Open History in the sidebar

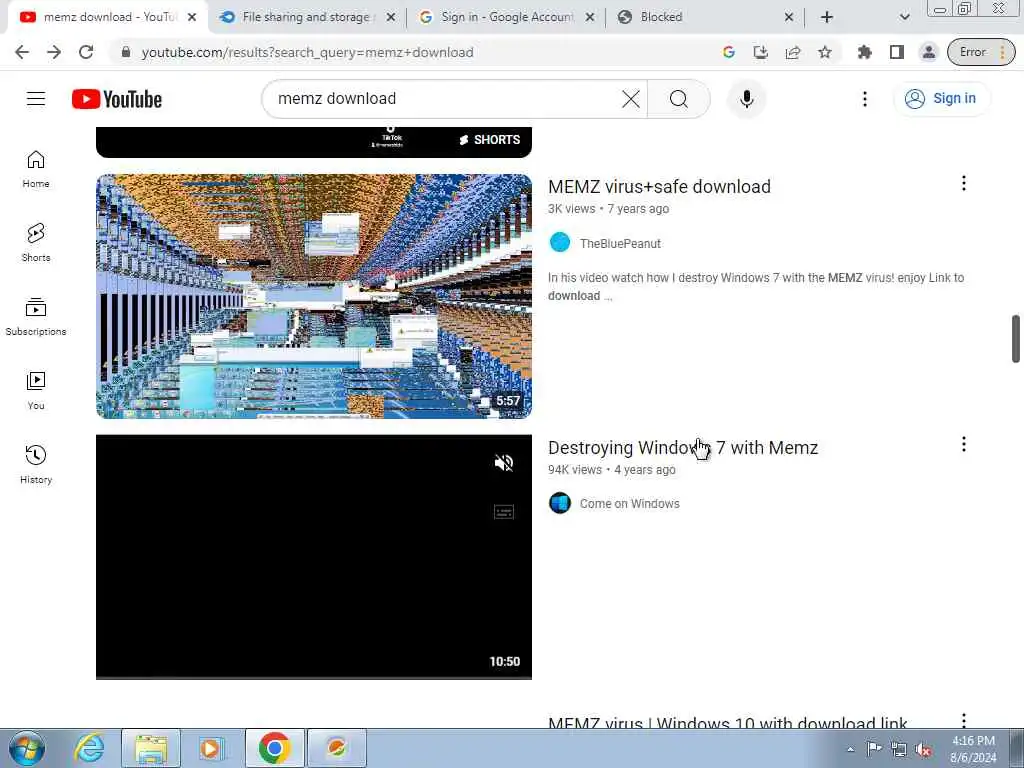pyautogui.click(x=36, y=464)
